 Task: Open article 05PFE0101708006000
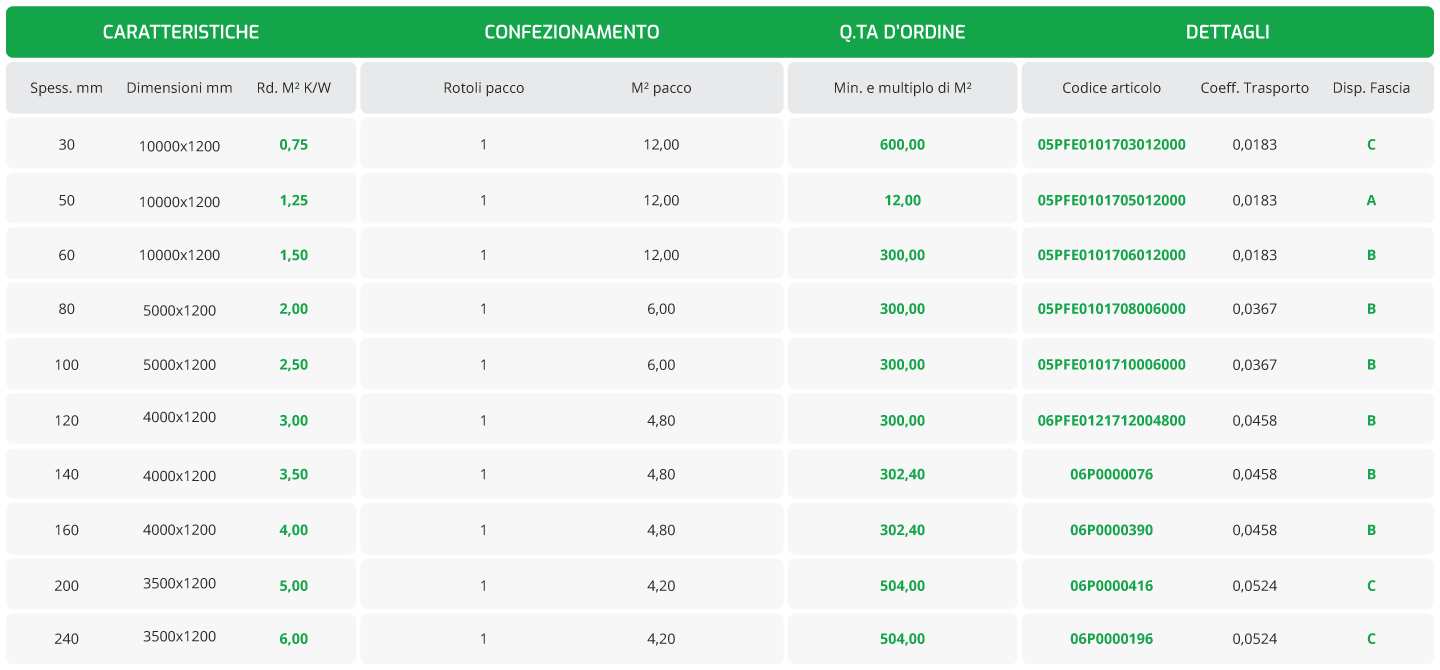pos(1112,309)
